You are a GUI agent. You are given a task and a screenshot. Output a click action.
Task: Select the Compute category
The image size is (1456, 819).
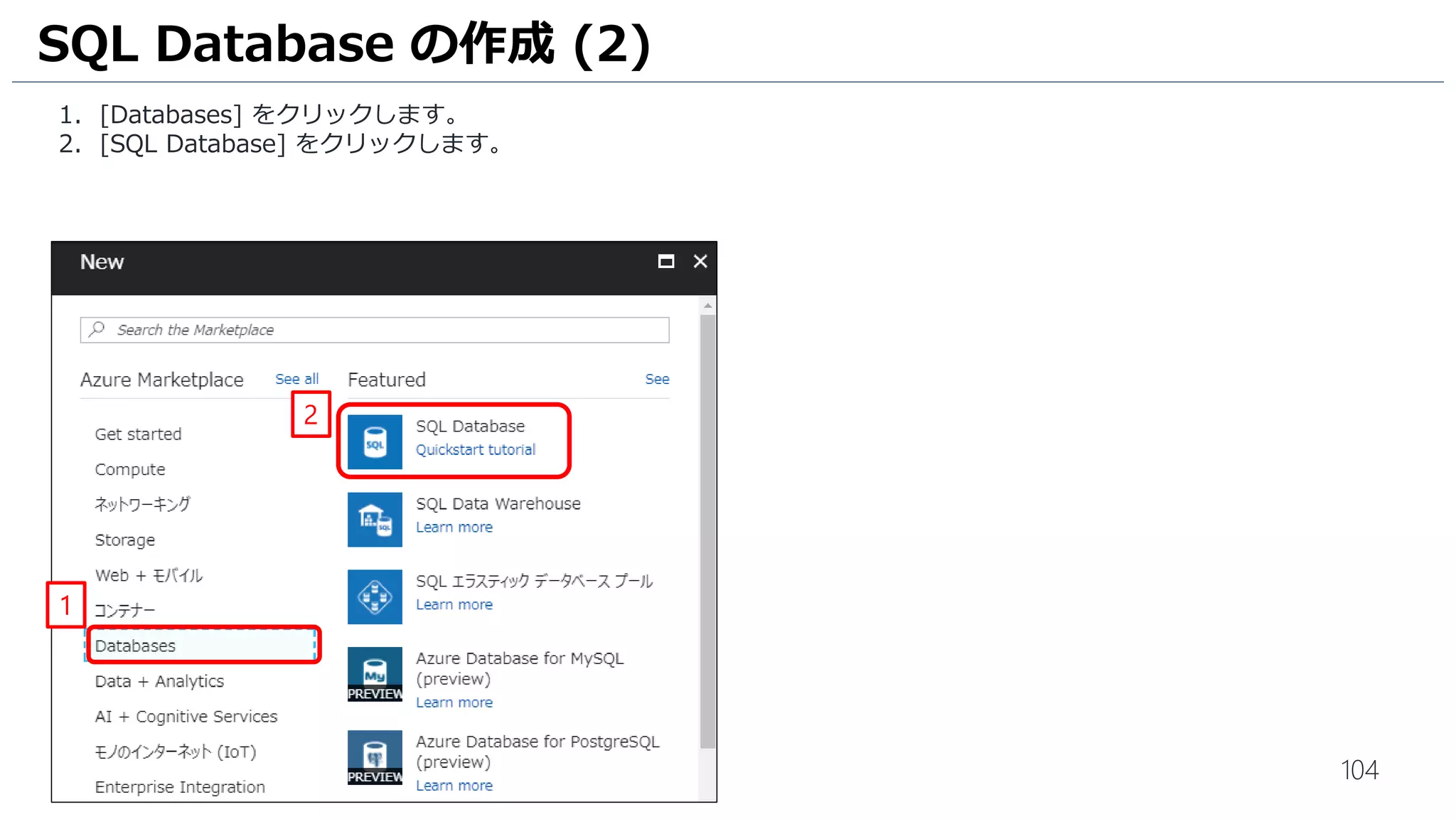130,469
